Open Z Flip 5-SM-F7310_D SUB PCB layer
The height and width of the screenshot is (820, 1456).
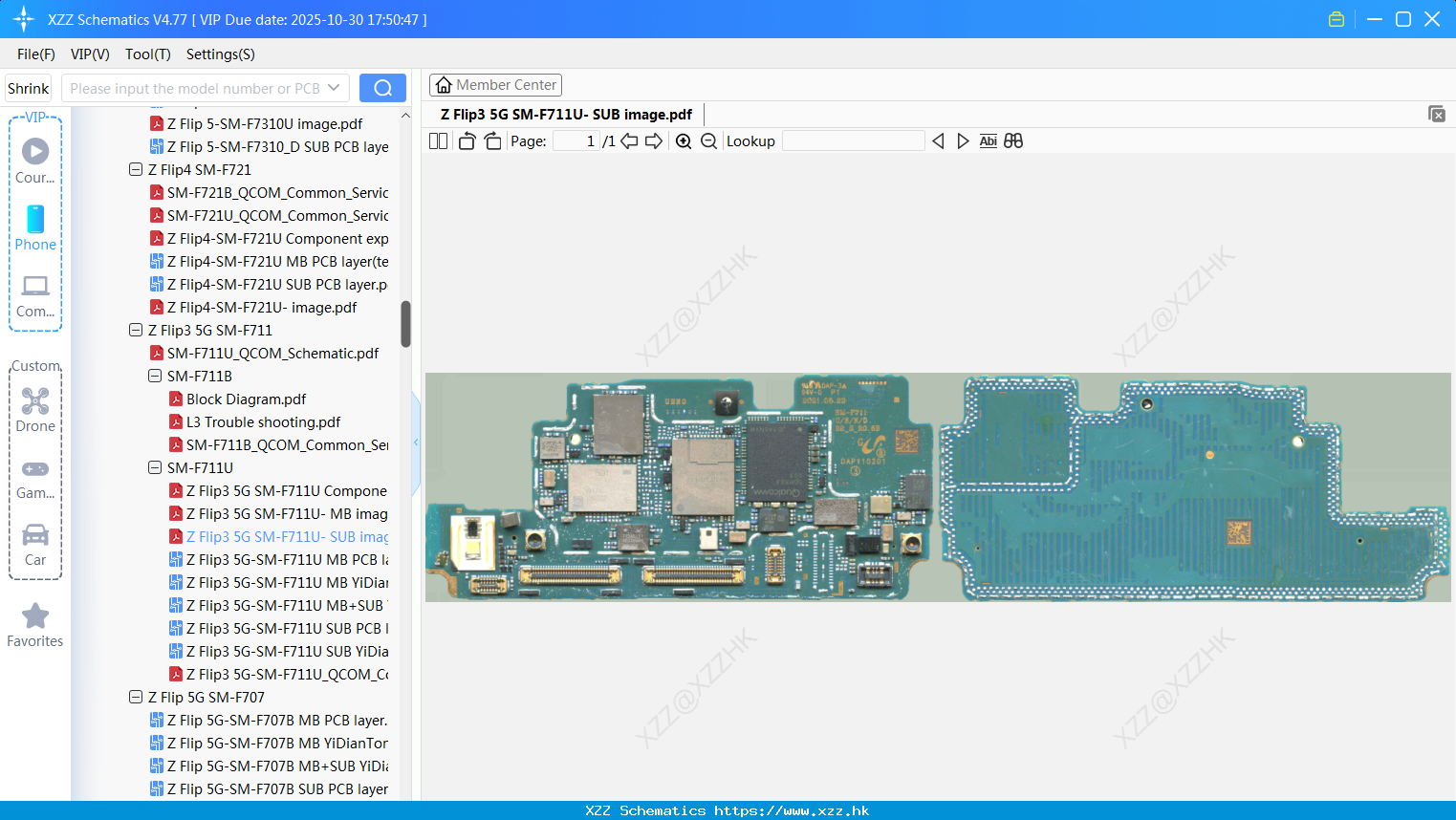277,146
